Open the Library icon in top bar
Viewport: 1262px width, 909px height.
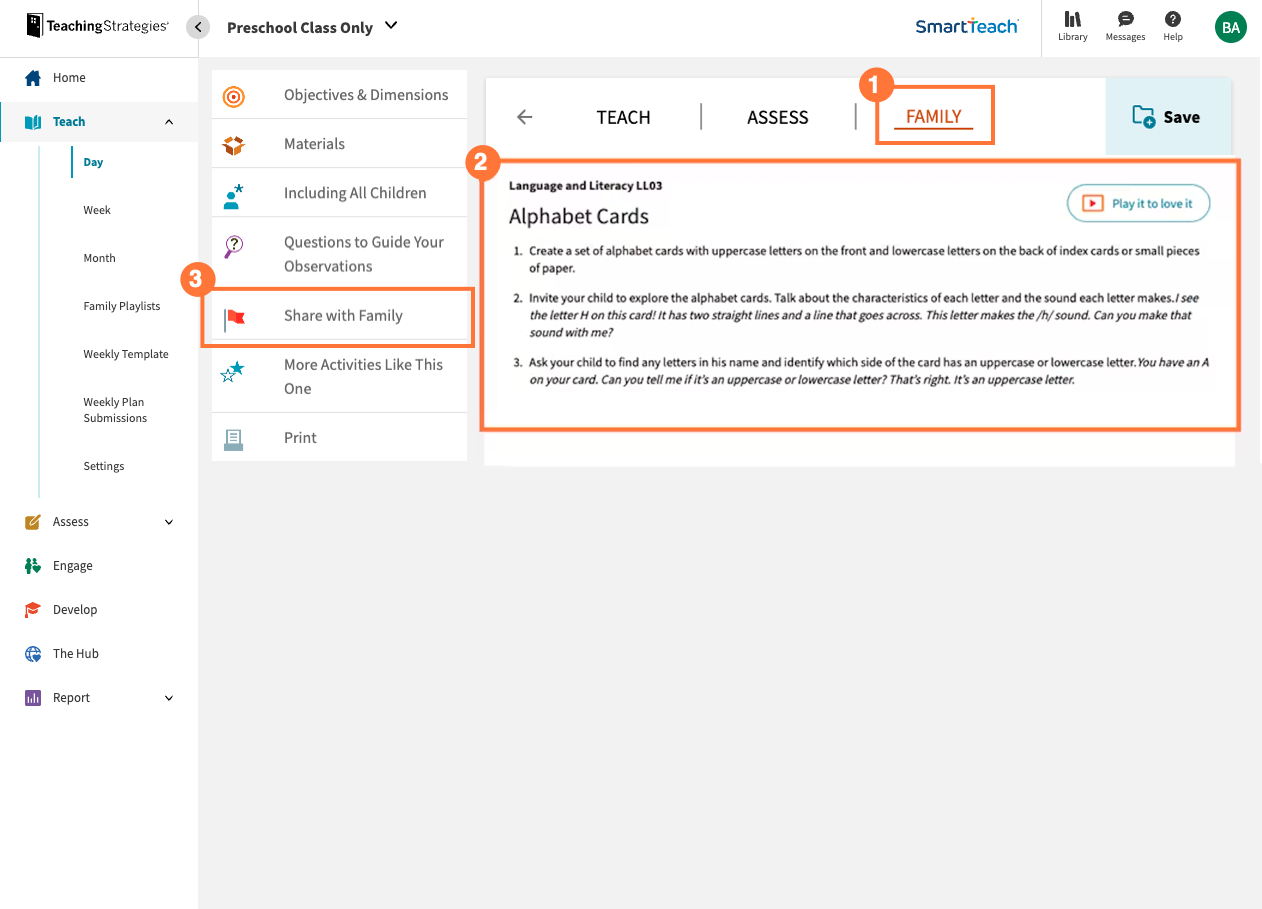point(1072,20)
